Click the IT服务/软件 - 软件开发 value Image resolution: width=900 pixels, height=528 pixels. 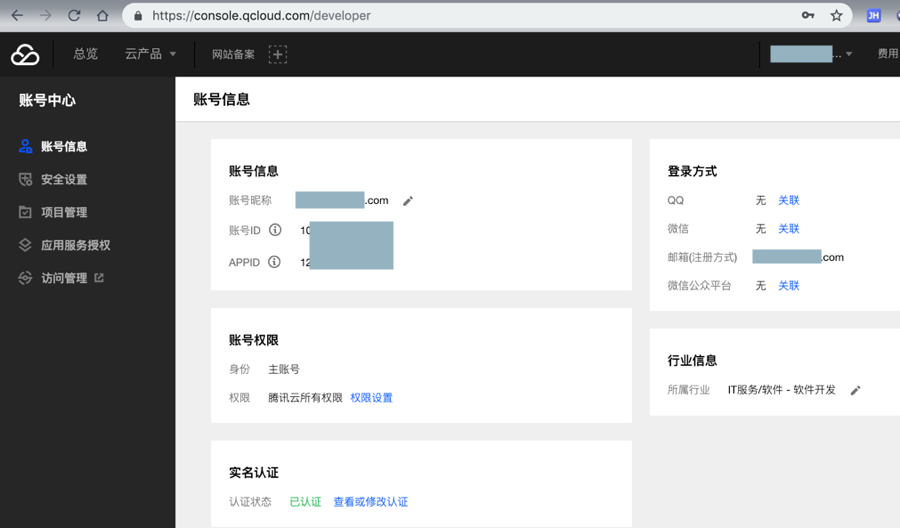pyautogui.click(x=782, y=390)
